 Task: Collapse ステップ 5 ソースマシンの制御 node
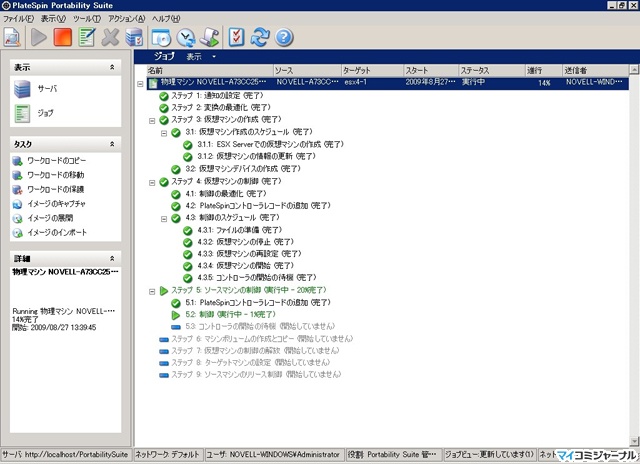(152, 291)
